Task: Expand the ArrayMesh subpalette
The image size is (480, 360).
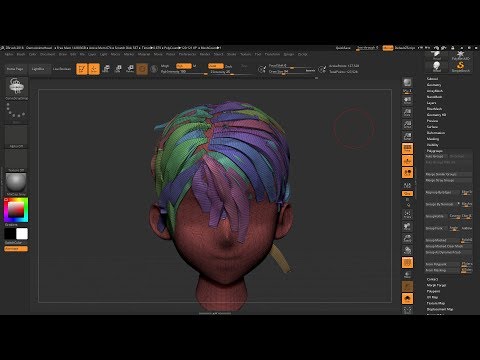Action: pos(435,91)
